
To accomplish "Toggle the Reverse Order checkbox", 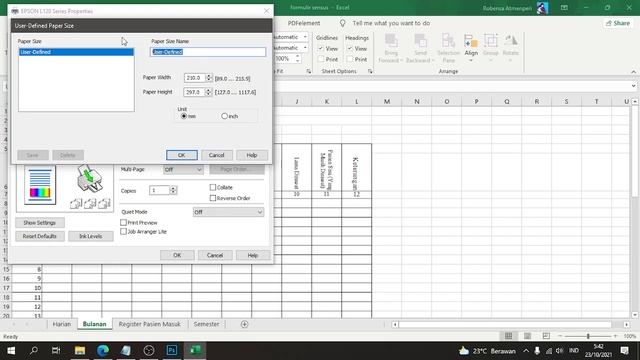I will coord(213,198).
